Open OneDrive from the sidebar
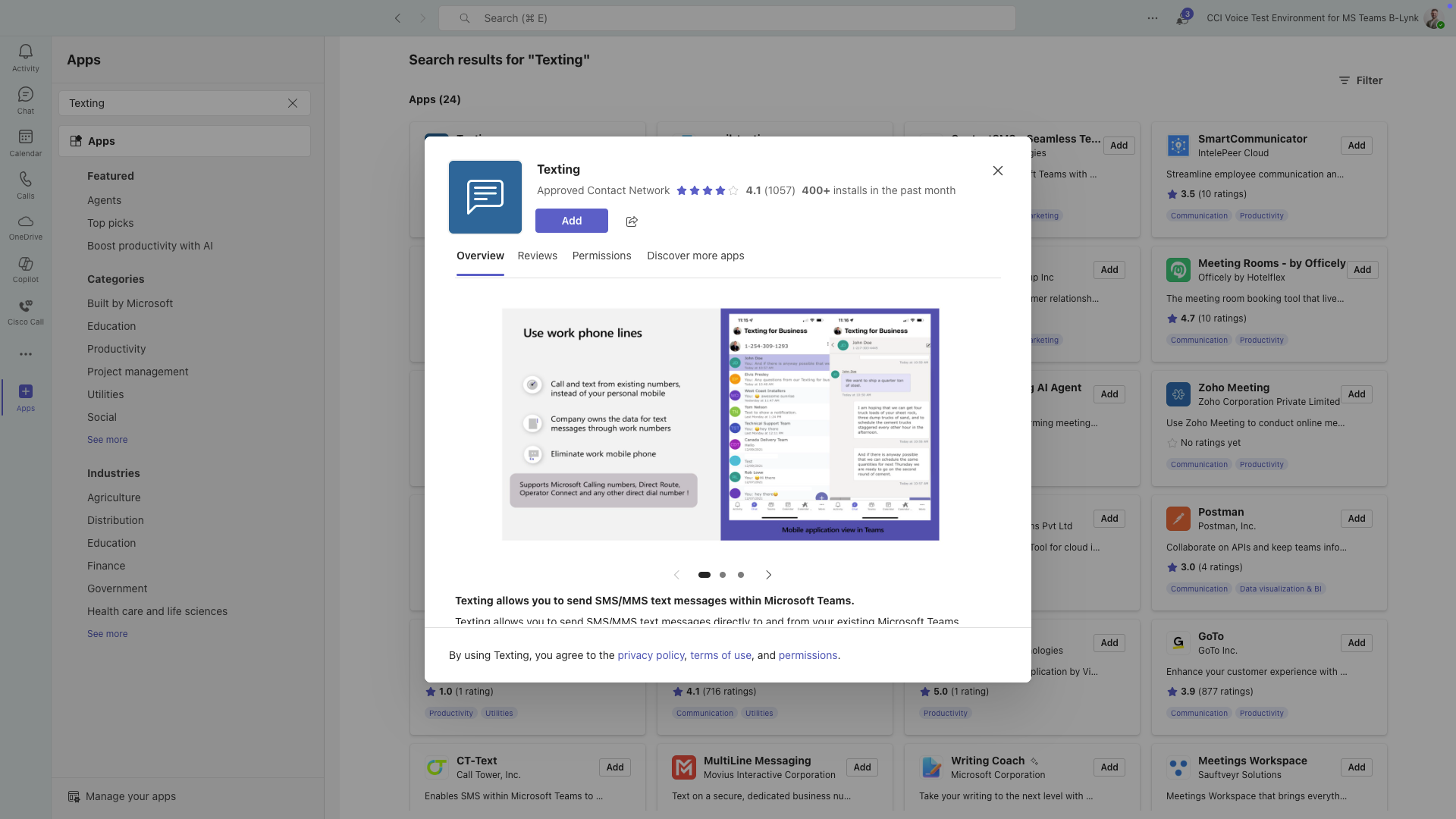This screenshot has width=1456, height=819. pos(26,227)
